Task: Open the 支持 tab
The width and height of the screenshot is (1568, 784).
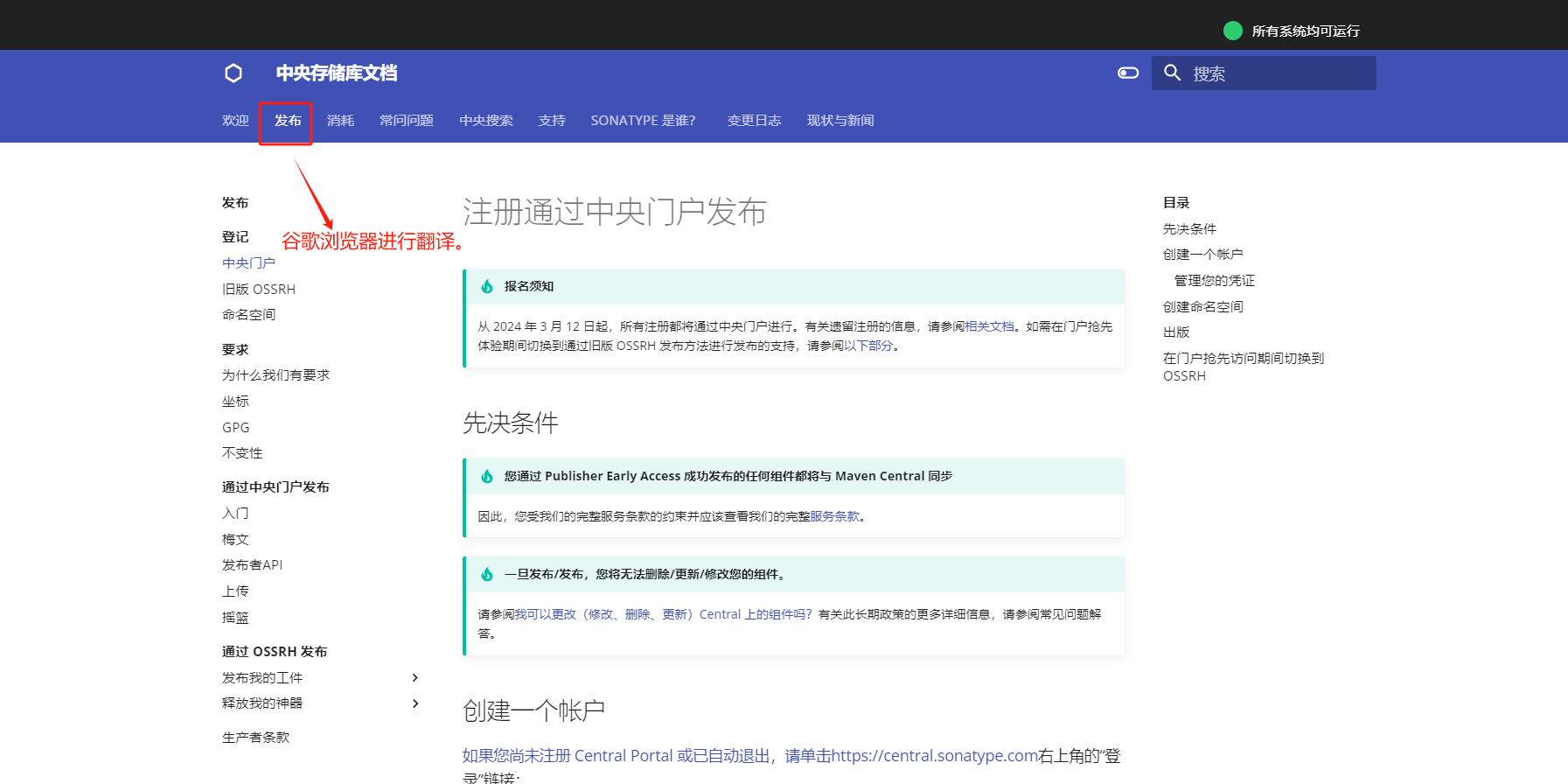Action: point(552,121)
